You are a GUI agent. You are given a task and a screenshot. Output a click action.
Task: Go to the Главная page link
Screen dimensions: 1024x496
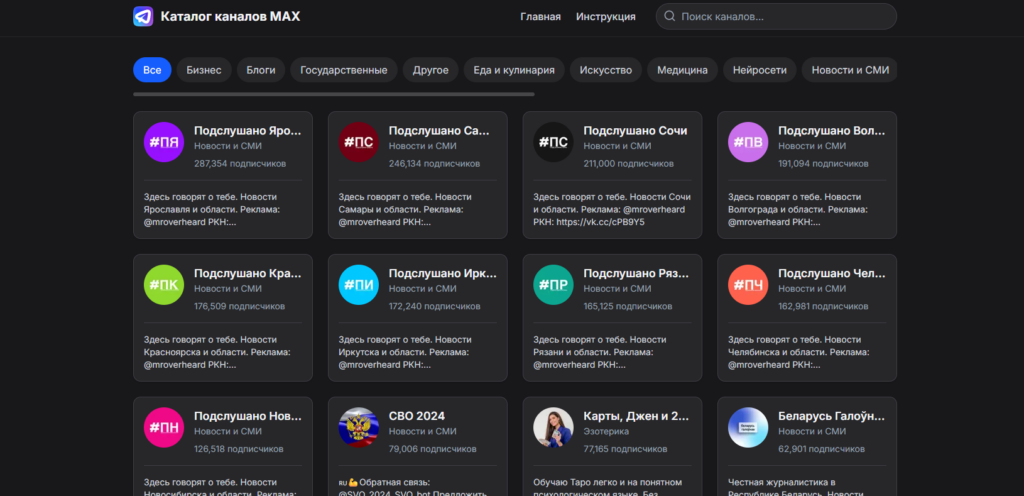540,16
